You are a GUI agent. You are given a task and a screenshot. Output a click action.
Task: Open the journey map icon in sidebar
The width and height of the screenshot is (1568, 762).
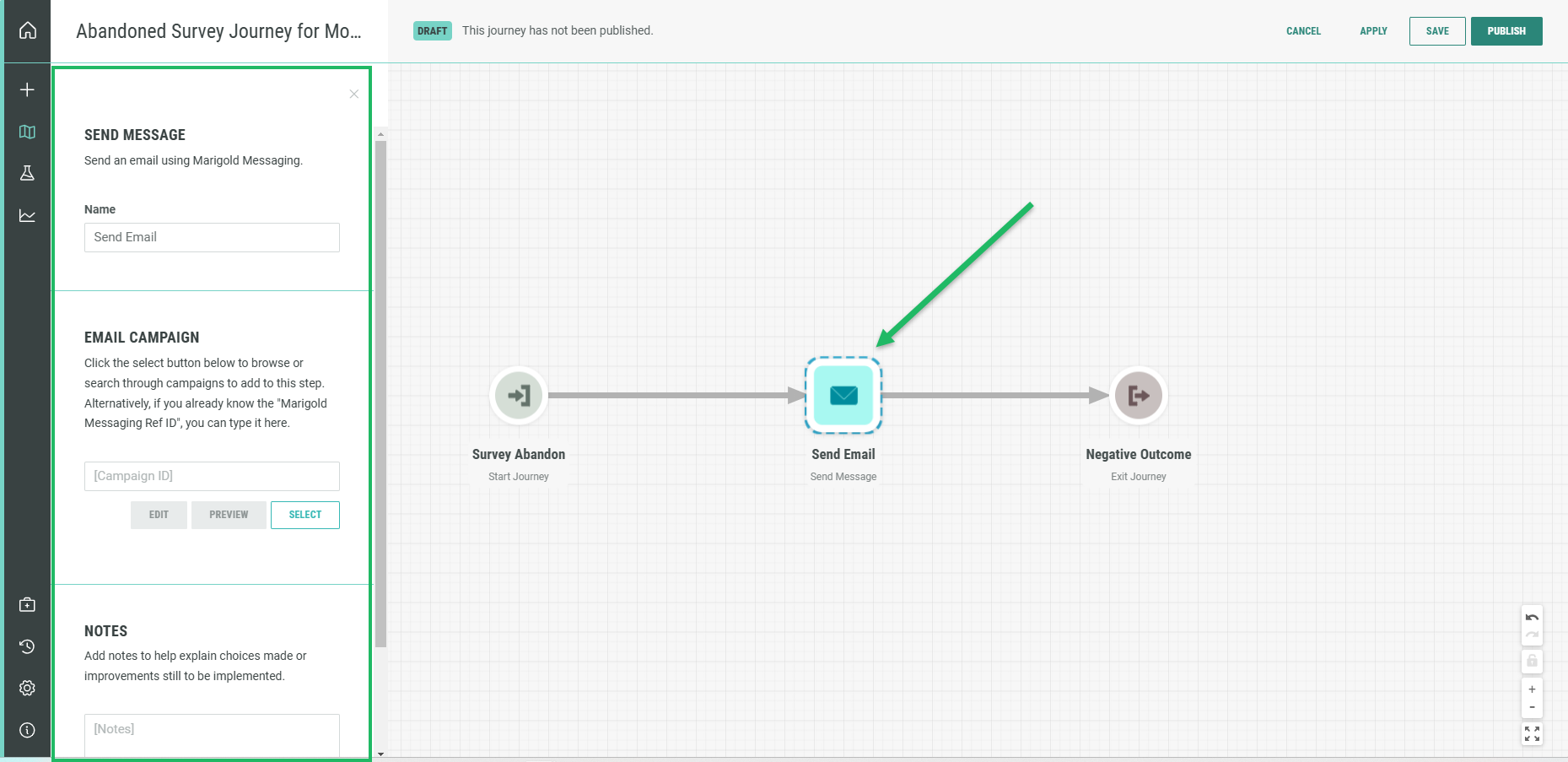27,132
